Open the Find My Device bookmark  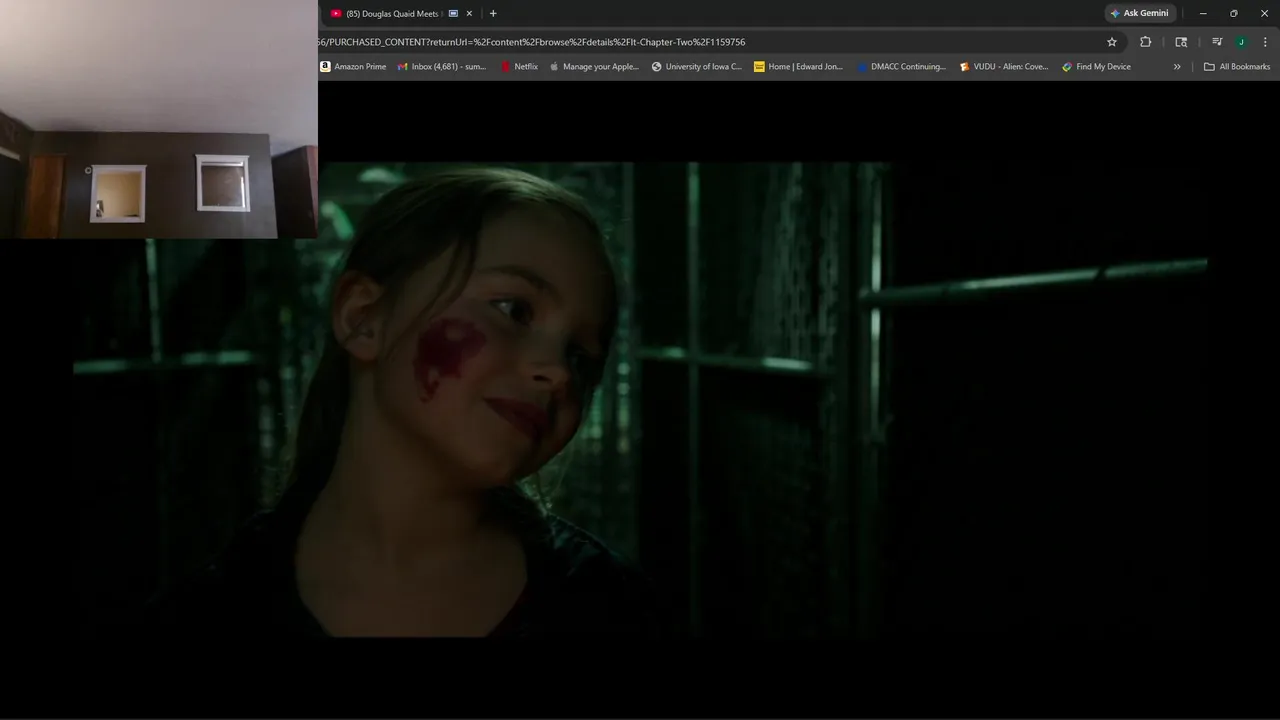tap(1097, 67)
